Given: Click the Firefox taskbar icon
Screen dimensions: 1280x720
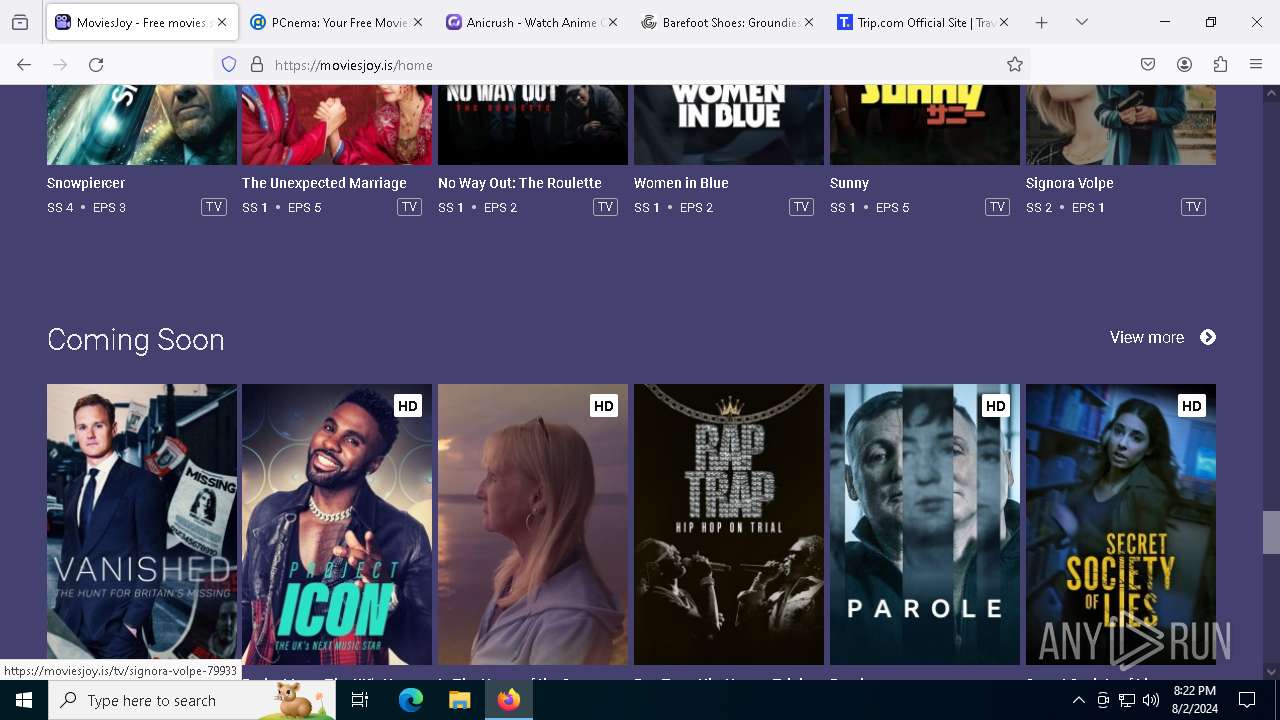Looking at the screenshot, I should (509, 700).
